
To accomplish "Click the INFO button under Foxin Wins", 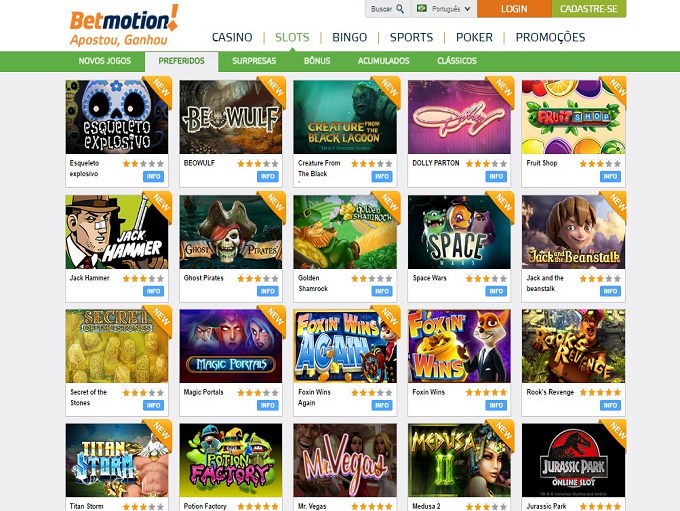I will [x=496, y=405].
